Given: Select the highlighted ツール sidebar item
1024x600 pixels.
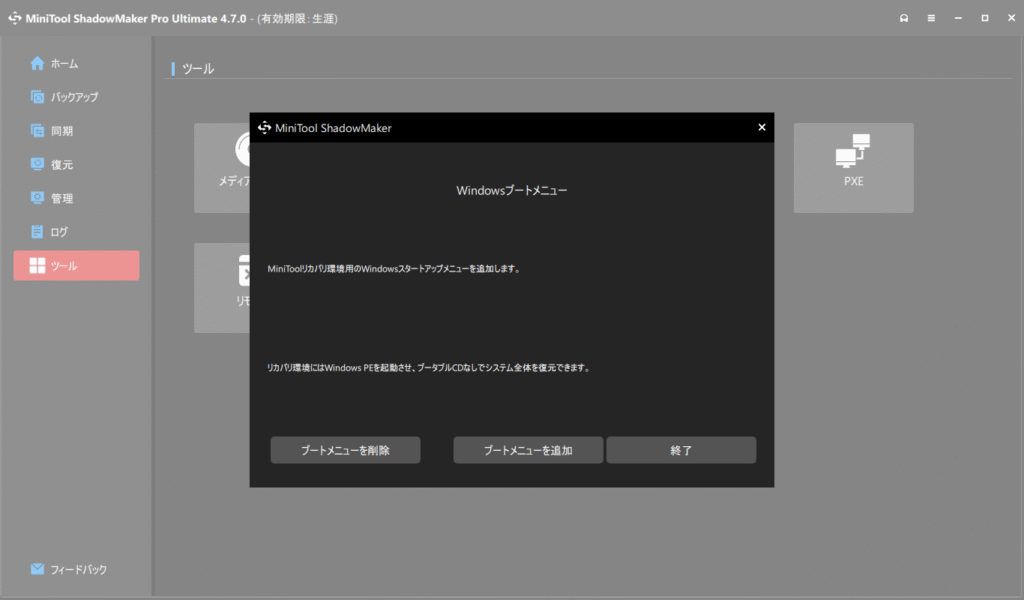Looking at the screenshot, I should (76, 266).
